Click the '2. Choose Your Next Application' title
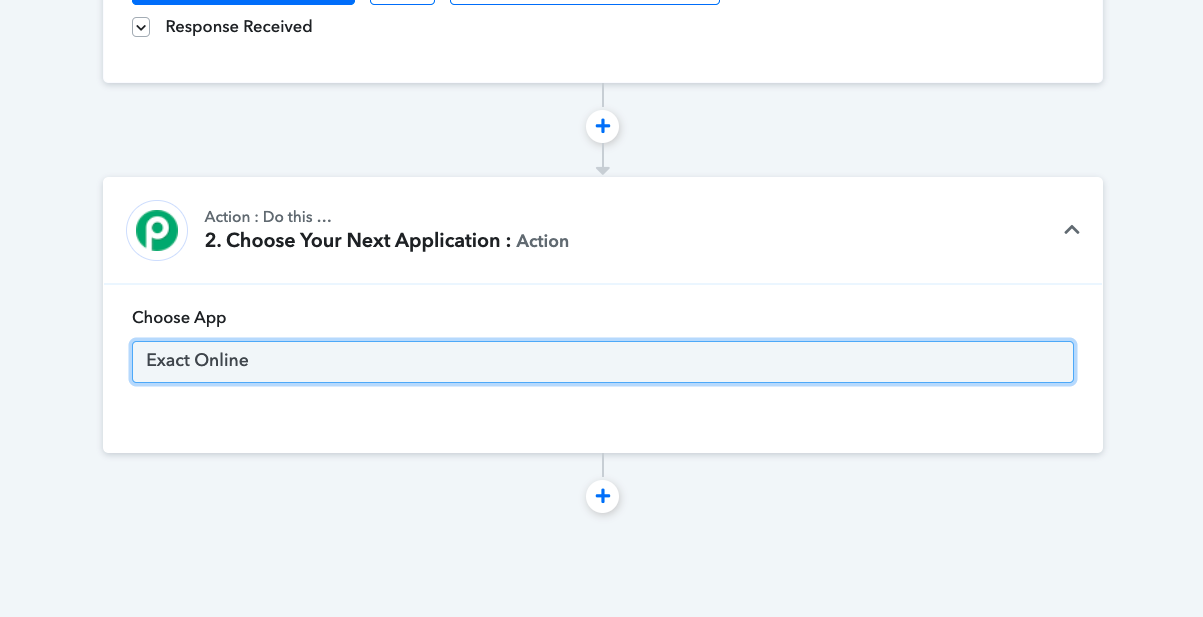The width and height of the screenshot is (1203, 617). pyautogui.click(x=358, y=241)
